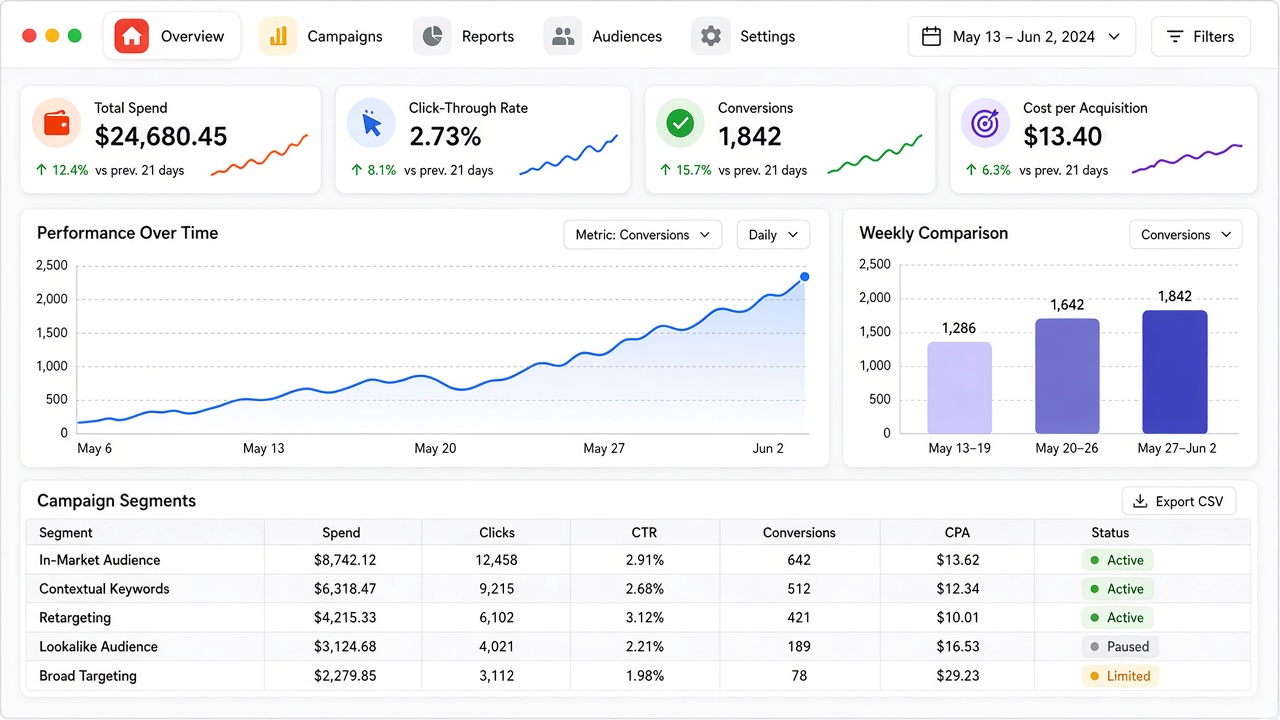Click the Export CSV button

[x=1179, y=501]
